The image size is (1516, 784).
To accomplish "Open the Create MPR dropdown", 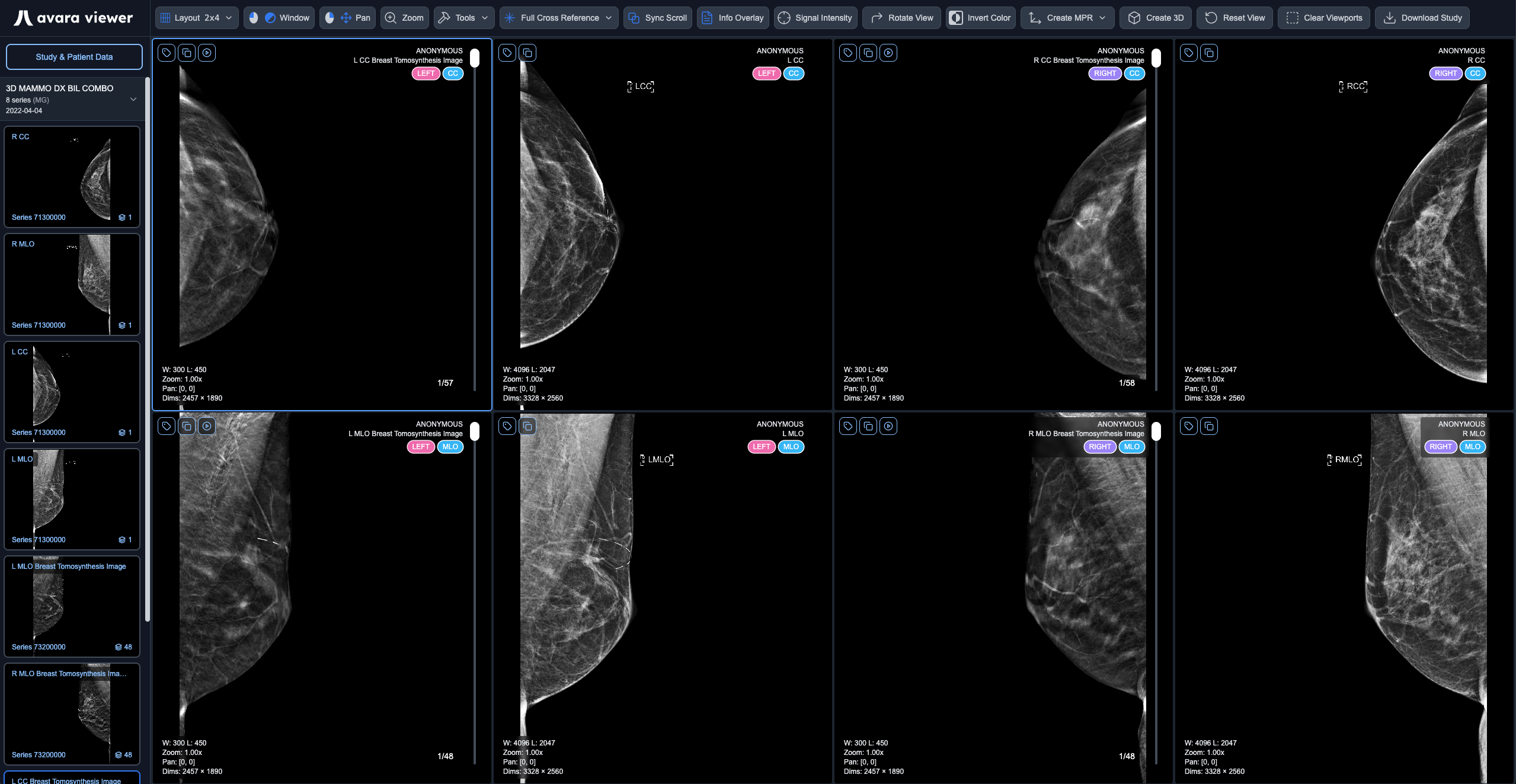I will [1066, 17].
